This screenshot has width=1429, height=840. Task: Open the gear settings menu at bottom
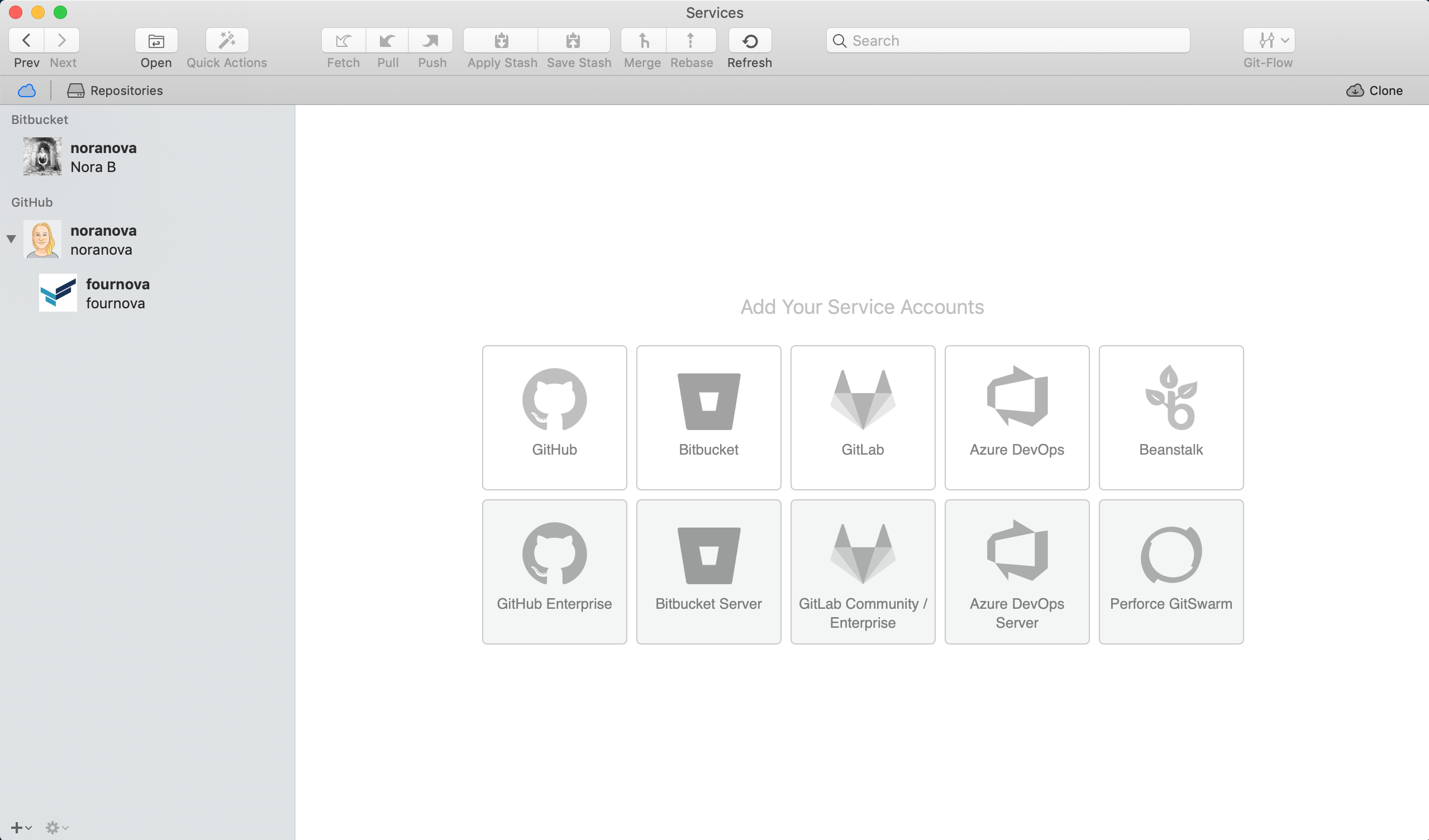click(55, 827)
